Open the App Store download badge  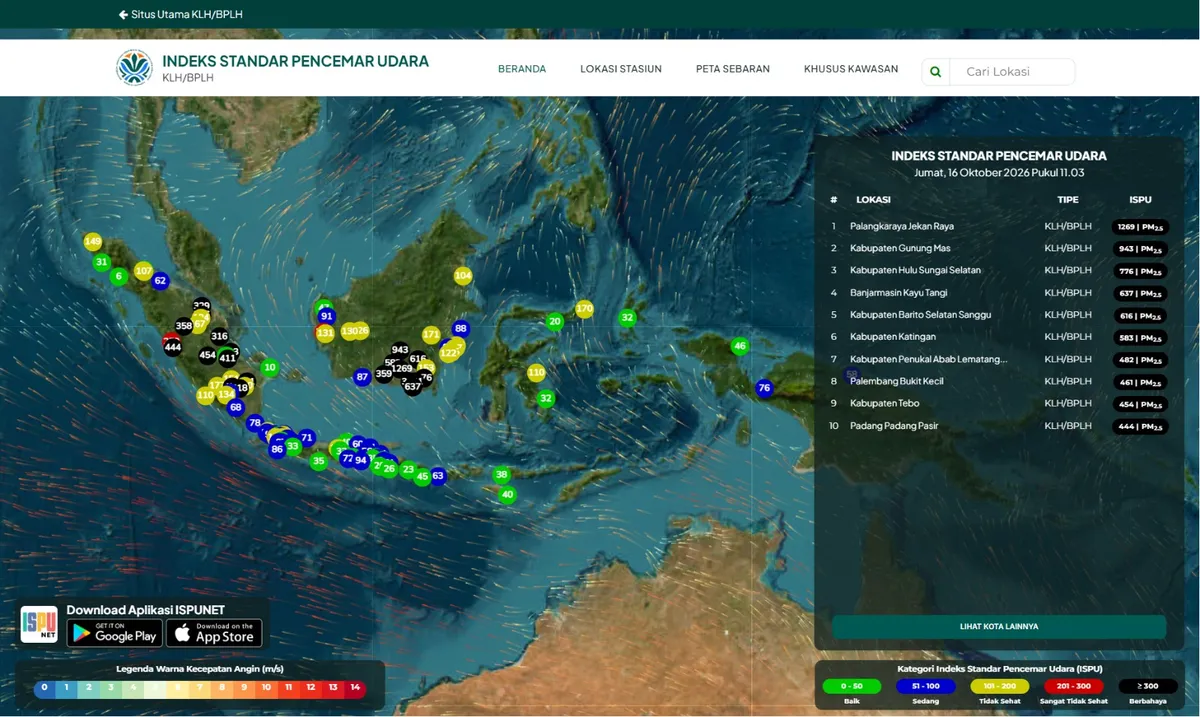click(214, 633)
